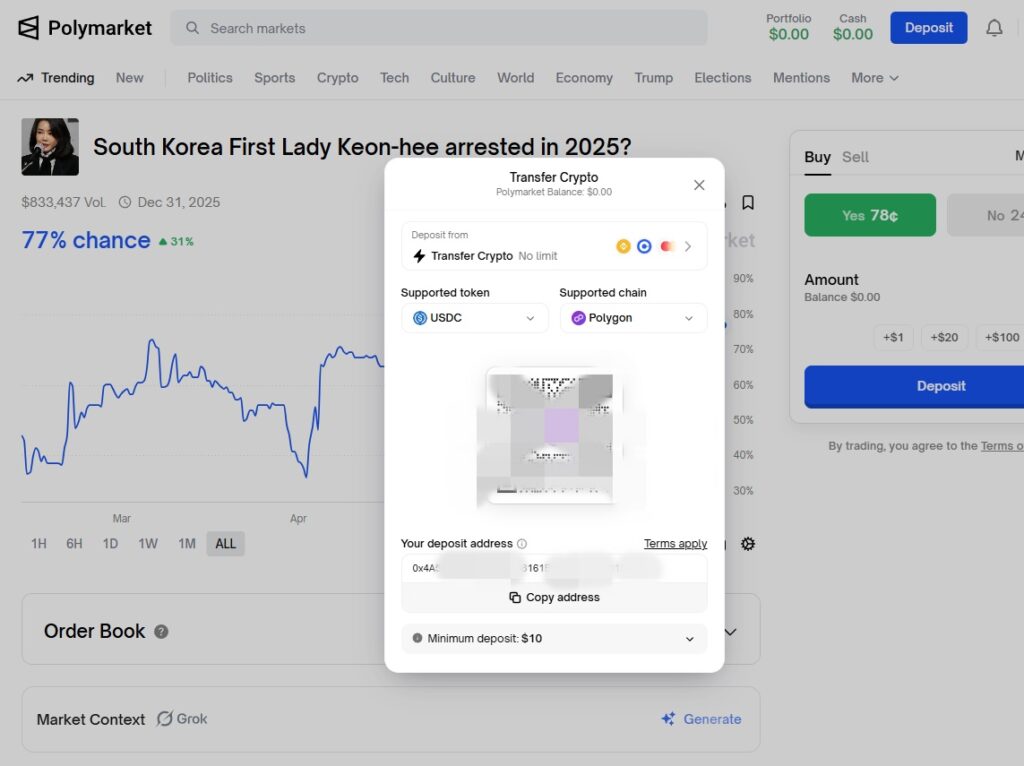Click the Generate sparkle icon
The width and height of the screenshot is (1024, 766).
[x=668, y=719]
